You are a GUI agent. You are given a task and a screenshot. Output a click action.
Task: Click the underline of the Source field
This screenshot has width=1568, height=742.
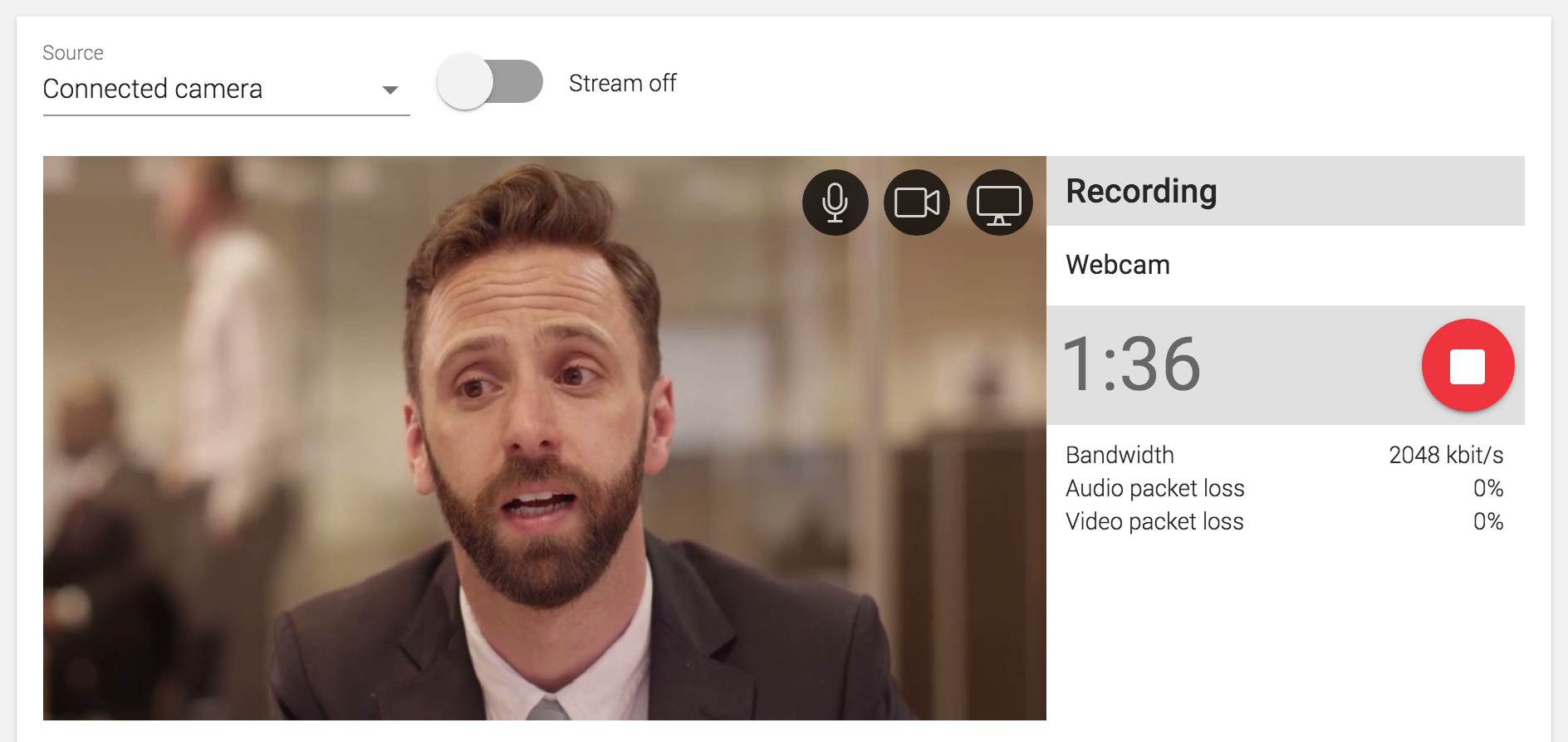click(x=226, y=115)
